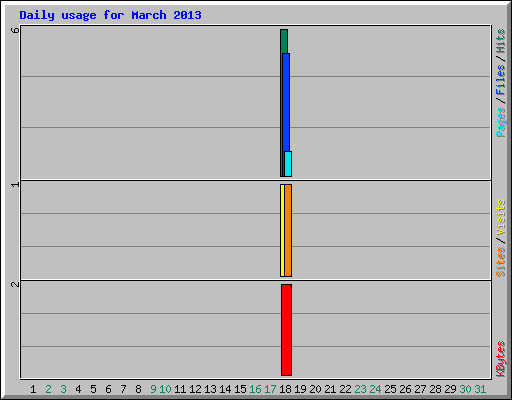Select the green Hits bar for day 18
Viewport: 512px width, 400px height.
(284, 41)
